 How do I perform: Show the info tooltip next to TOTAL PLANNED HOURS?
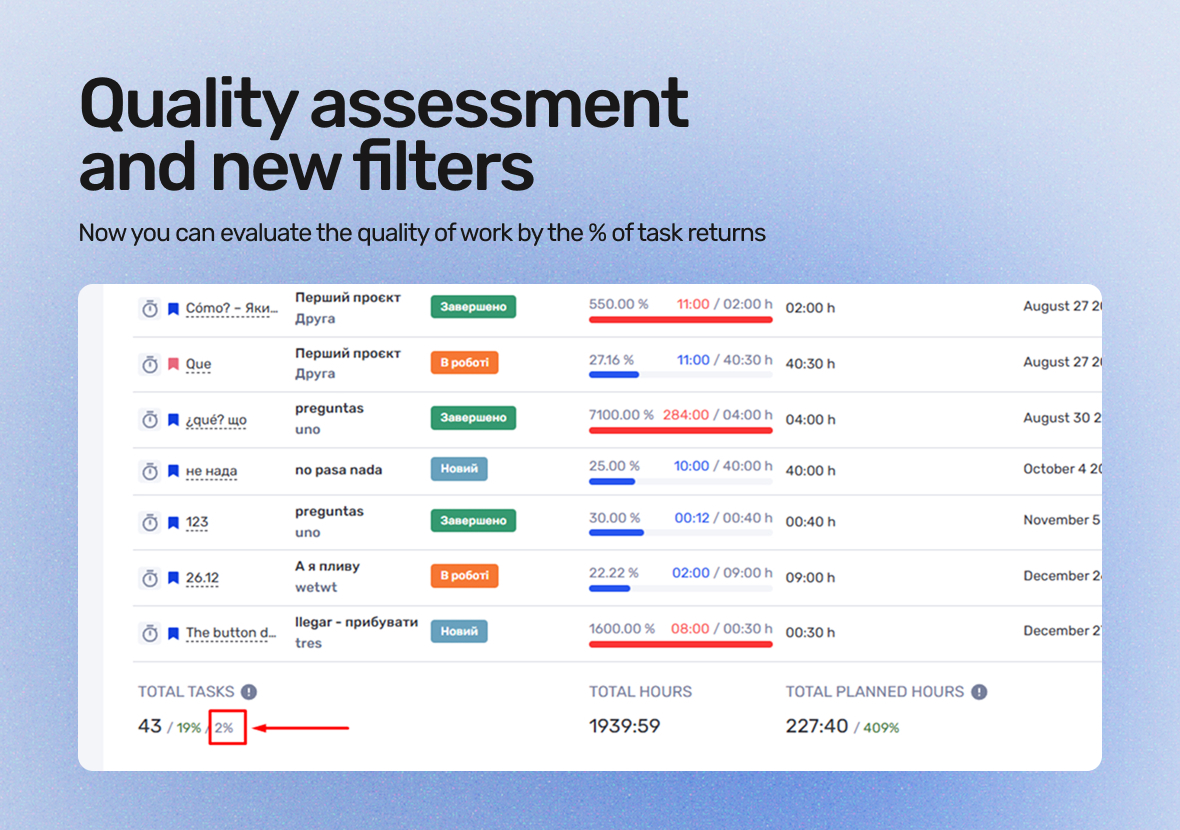[x=979, y=692]
